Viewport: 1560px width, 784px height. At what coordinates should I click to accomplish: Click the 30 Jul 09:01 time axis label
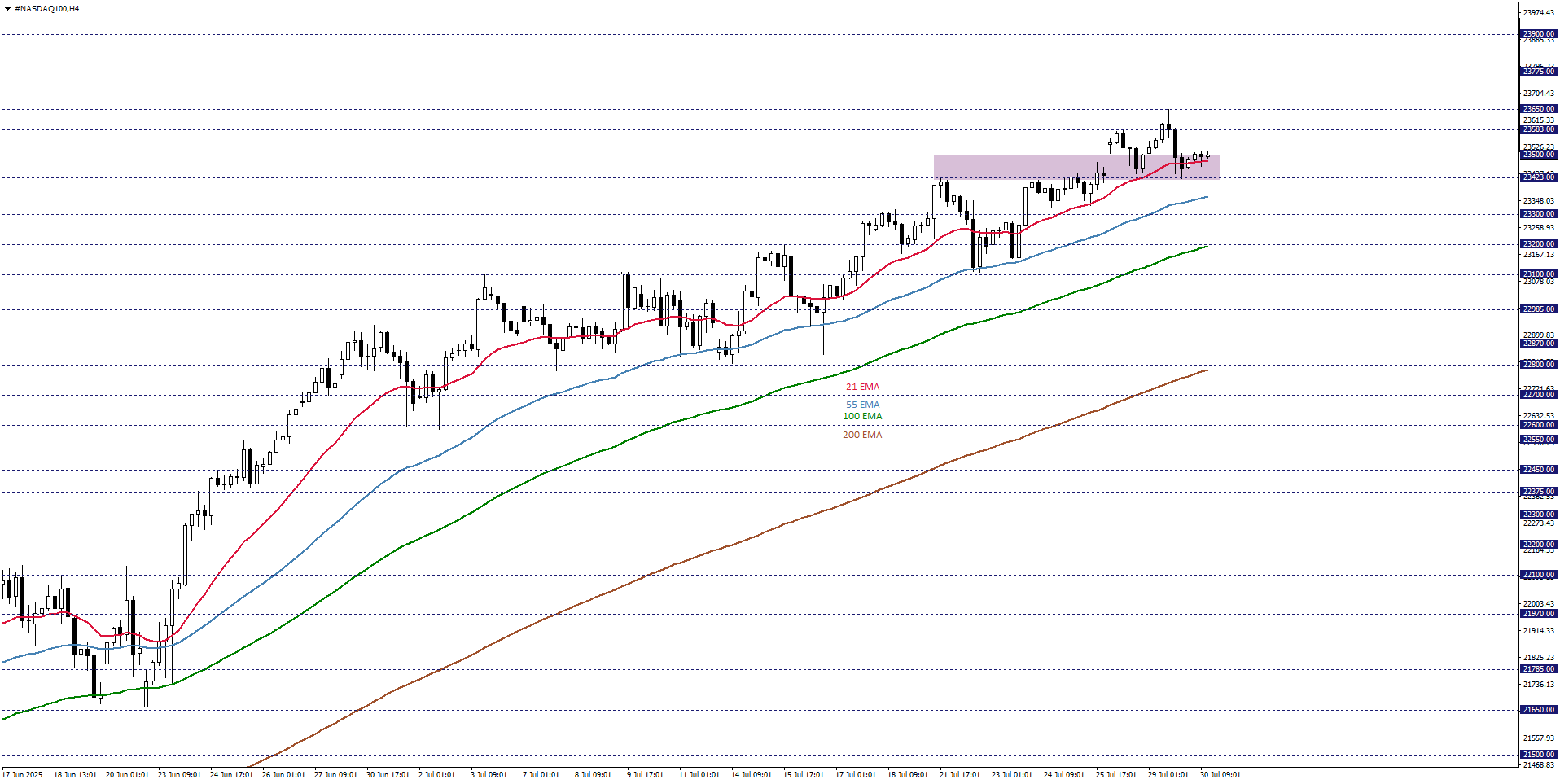1220,775
